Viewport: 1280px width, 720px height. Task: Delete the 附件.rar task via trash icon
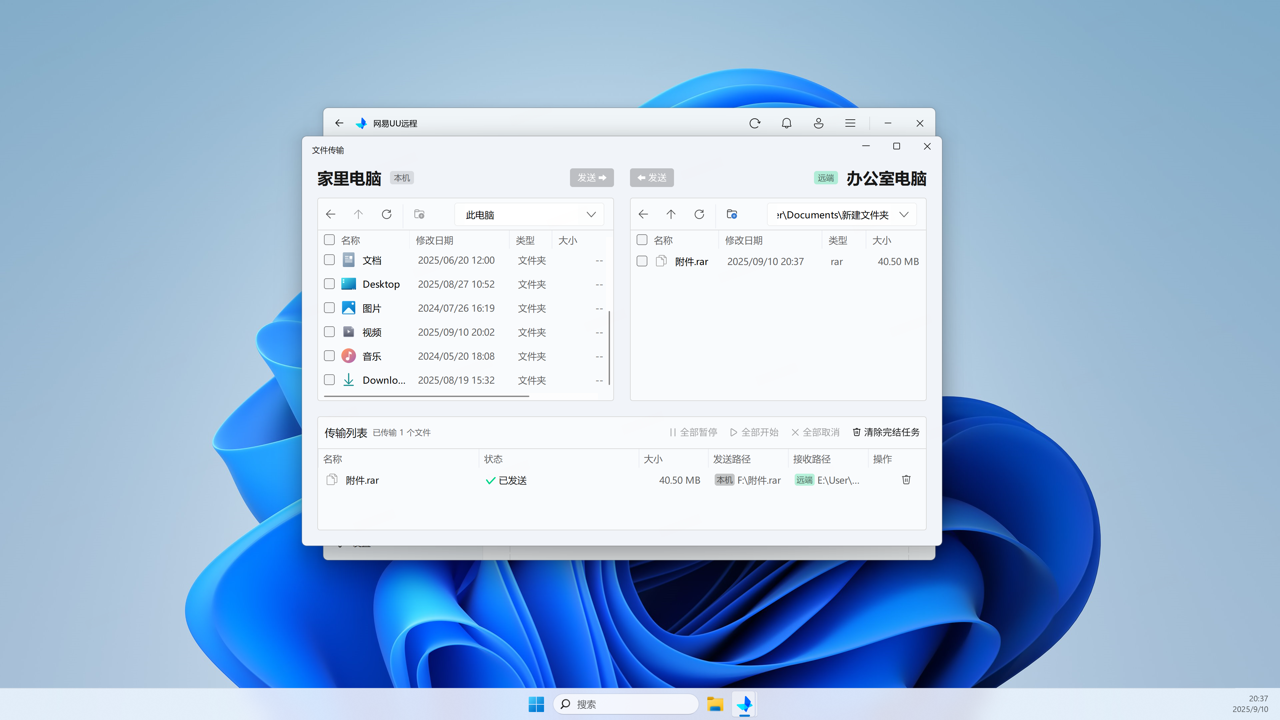906,480
